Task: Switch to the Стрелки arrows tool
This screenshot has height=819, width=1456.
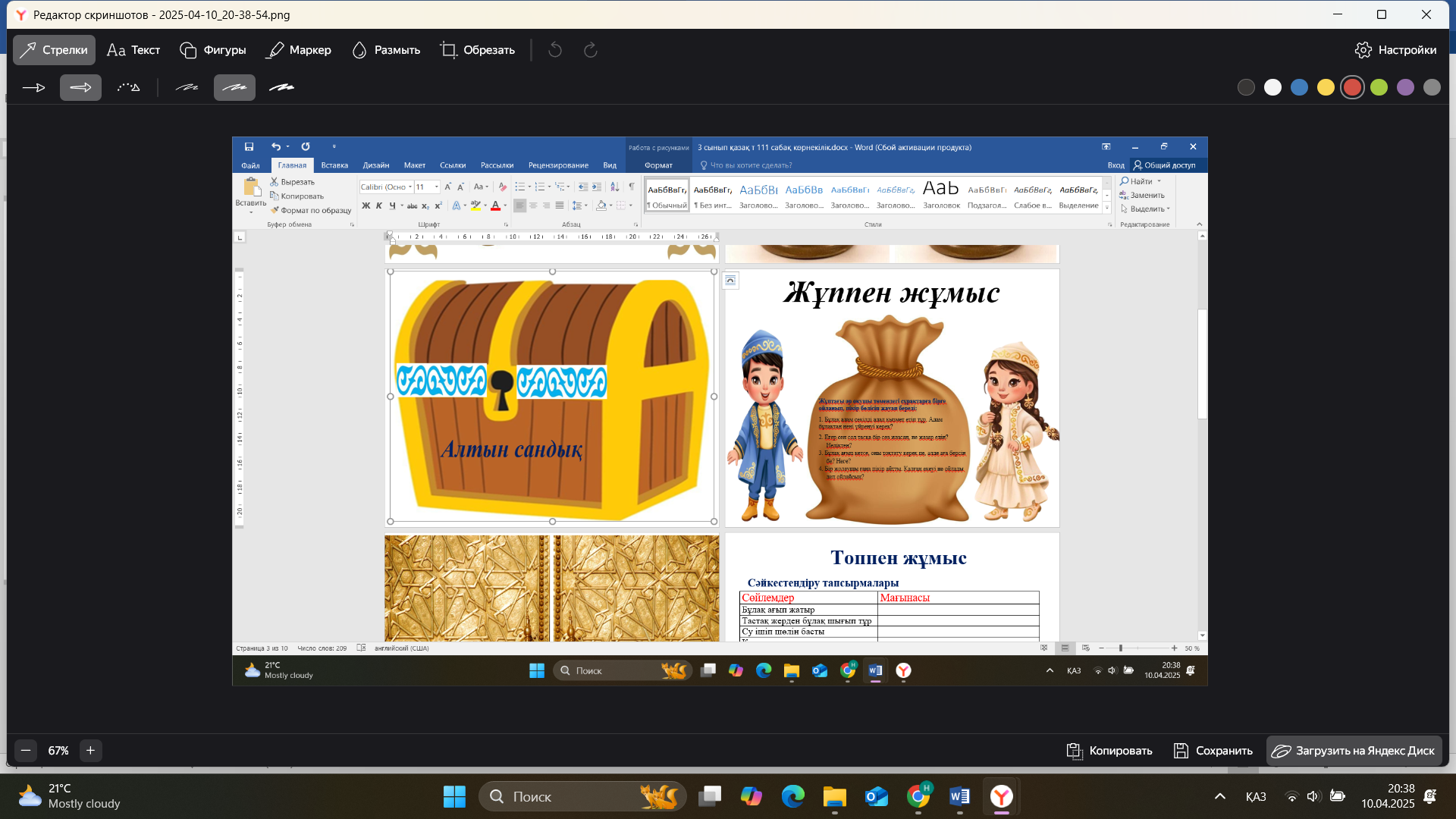Action: click(54, 50)
